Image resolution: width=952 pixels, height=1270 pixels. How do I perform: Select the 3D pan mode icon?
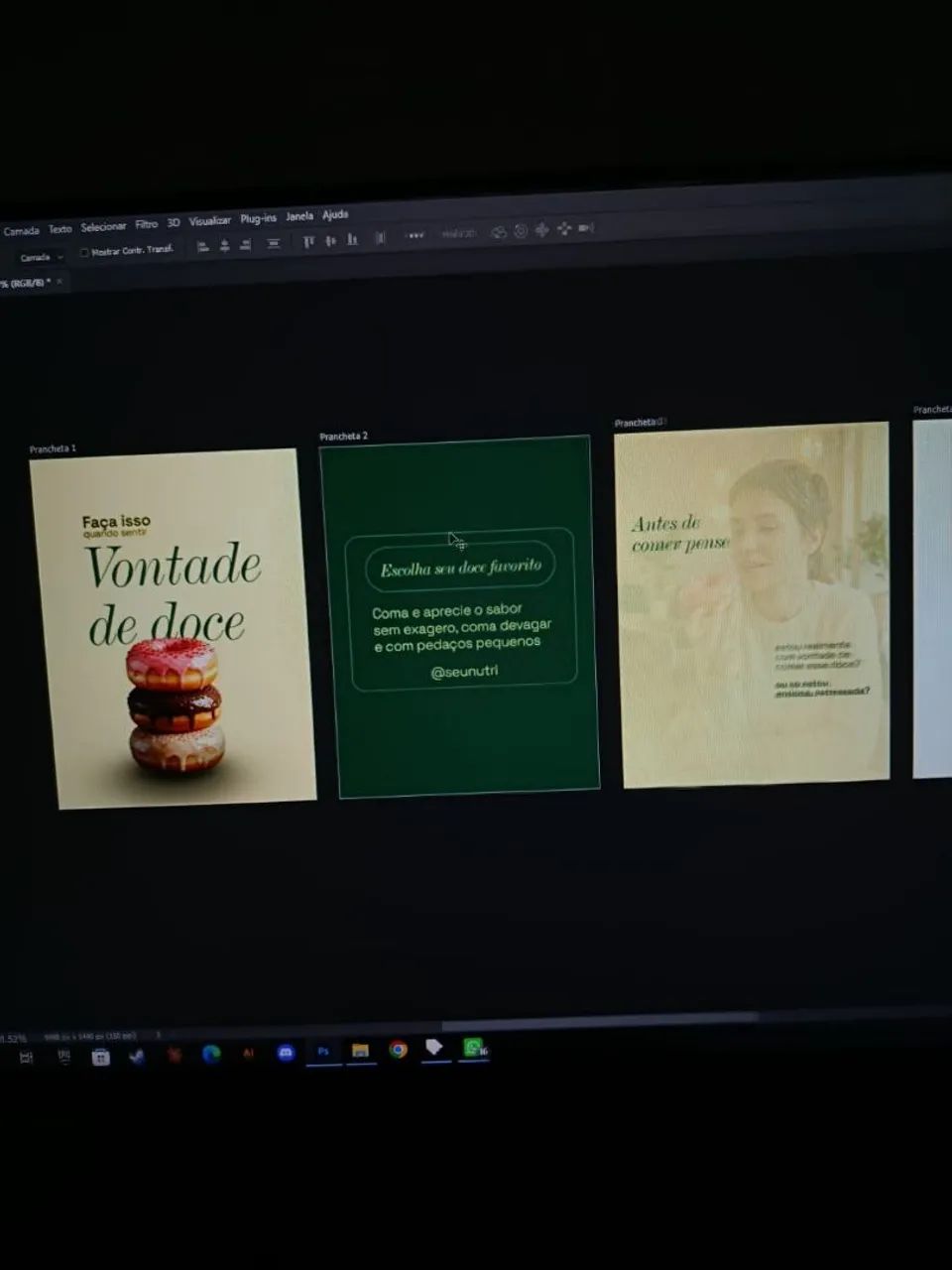click(542, 229)
